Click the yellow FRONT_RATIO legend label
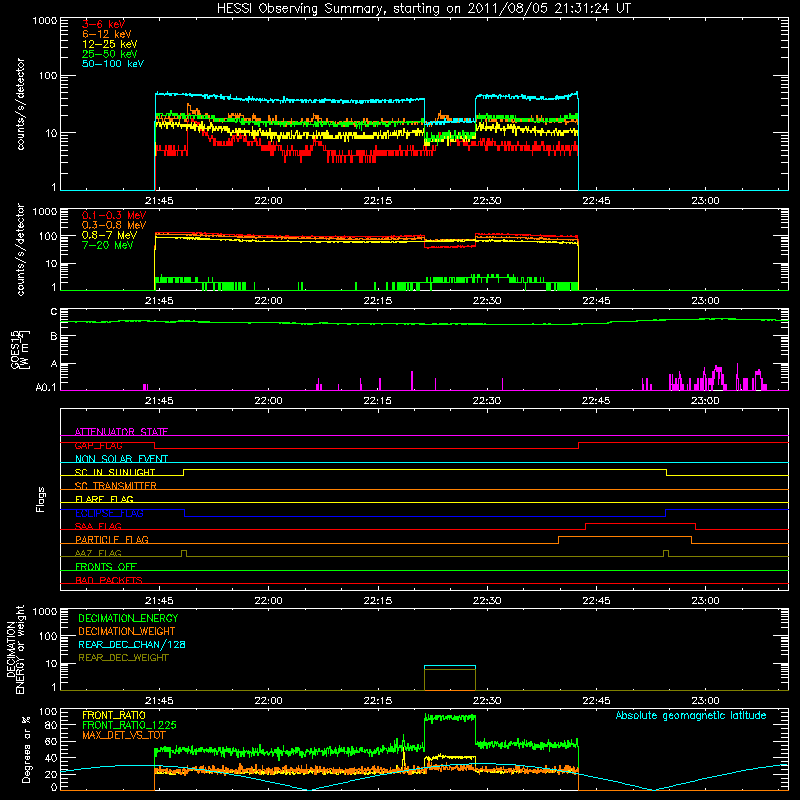800x800 pixels. point(114,715)
